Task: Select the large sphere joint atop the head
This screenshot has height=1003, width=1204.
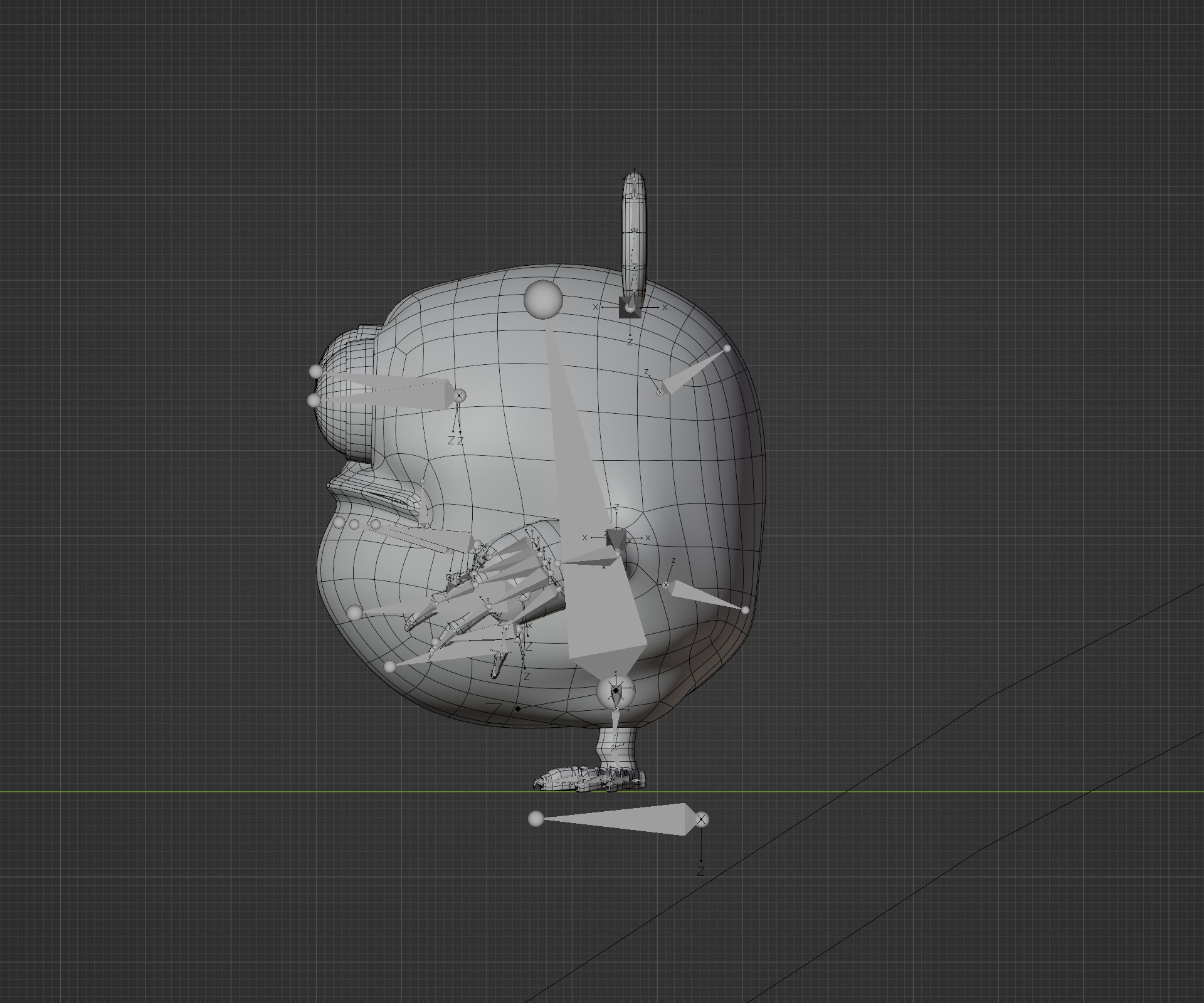Action: 543,299
